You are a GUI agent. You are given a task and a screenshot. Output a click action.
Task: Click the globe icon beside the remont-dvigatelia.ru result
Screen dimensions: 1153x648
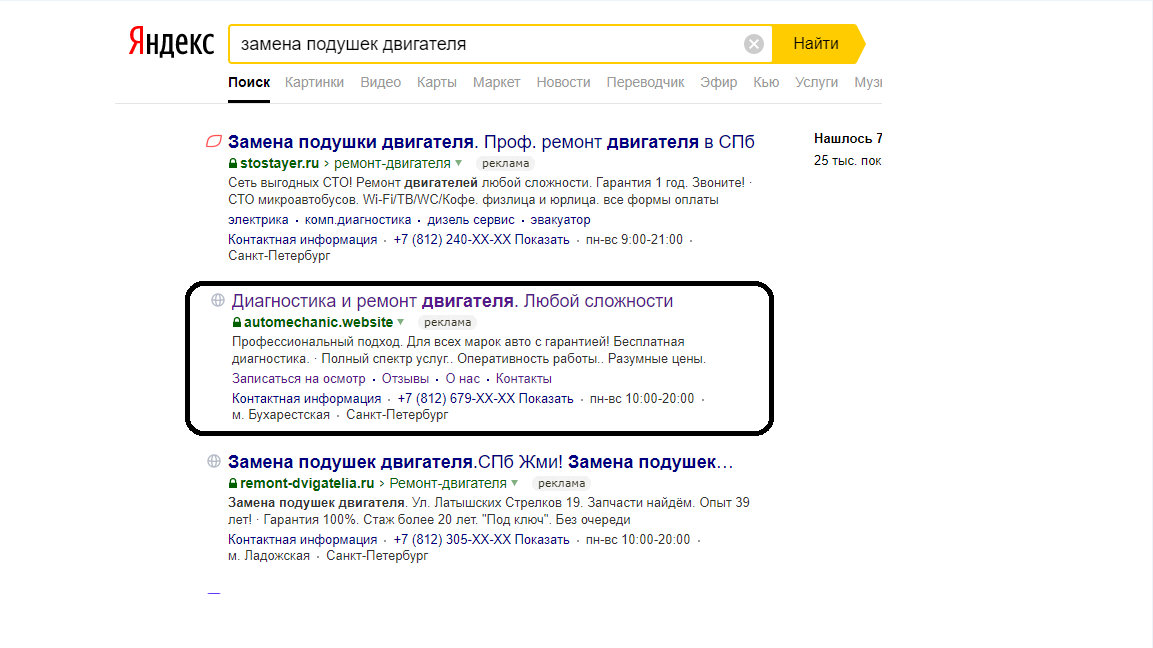point(214,461)
